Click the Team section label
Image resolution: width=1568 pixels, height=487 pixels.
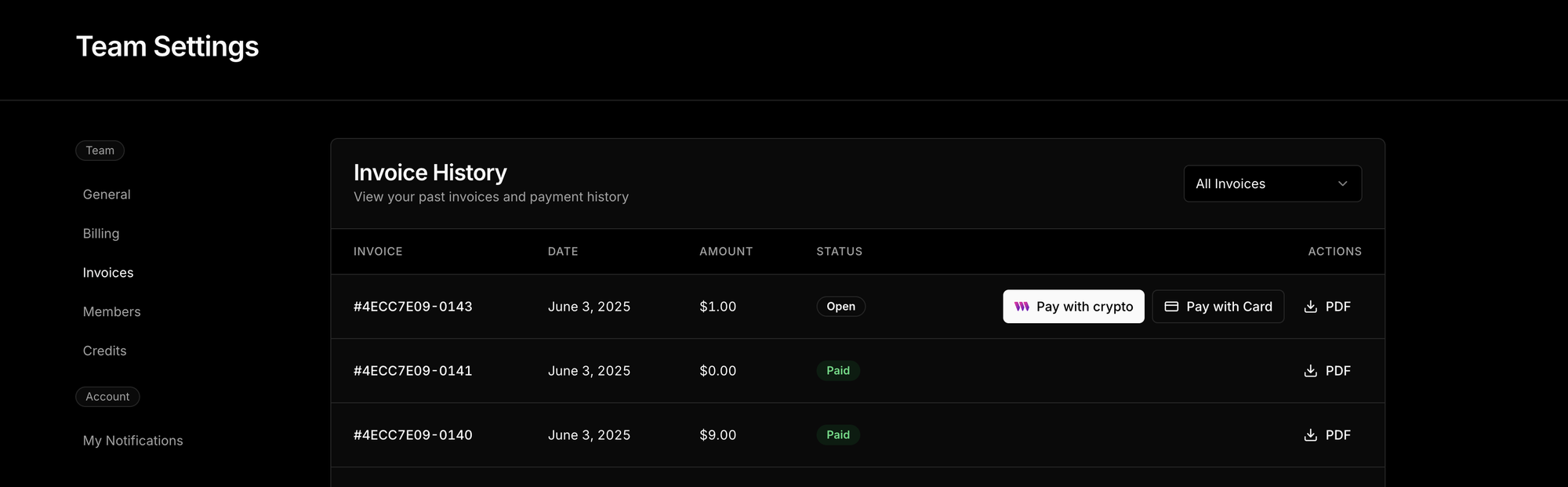pyautogui.click(x=100, y=151)
